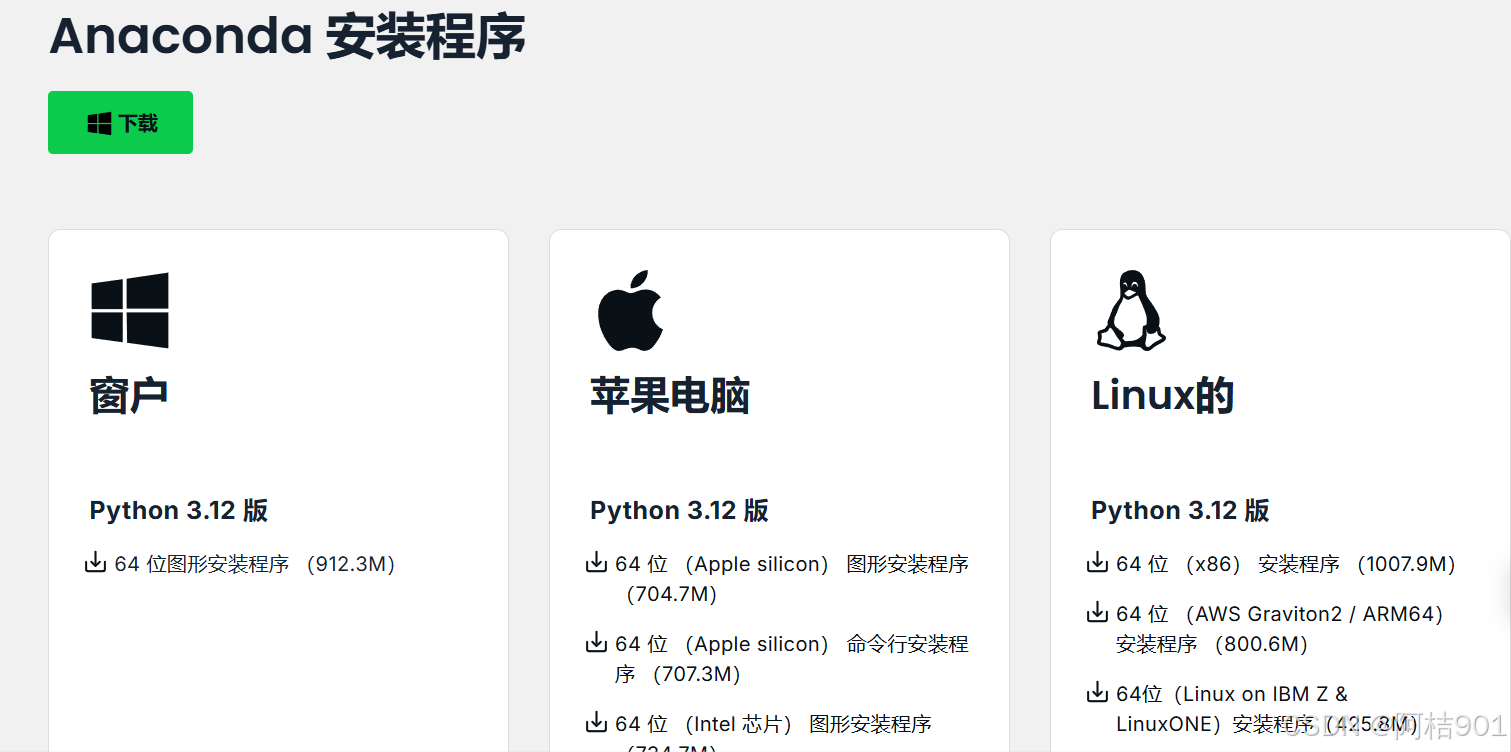
Task: Open 64 位 (x86) 安装程序 (1007.9M) link
Action: click(x=1286, y=564)
